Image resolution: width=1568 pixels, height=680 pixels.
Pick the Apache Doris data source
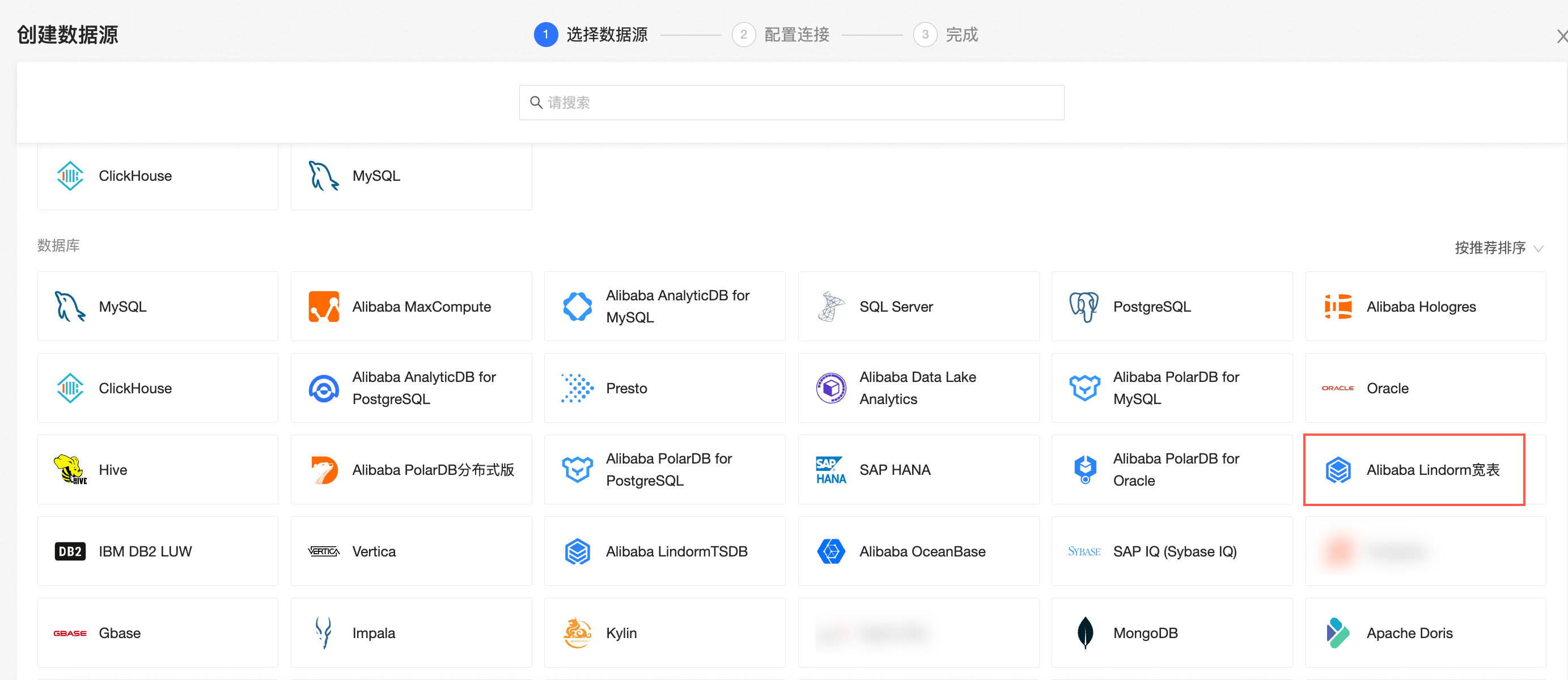[x=1426, y=632]
